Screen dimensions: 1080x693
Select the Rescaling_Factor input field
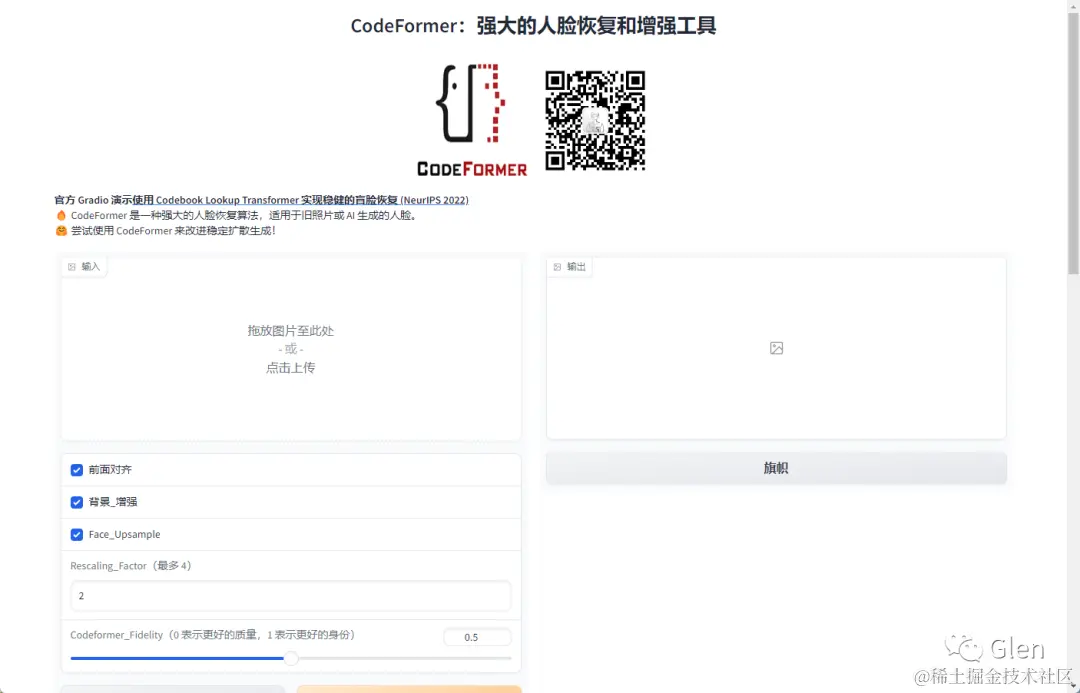290,595
